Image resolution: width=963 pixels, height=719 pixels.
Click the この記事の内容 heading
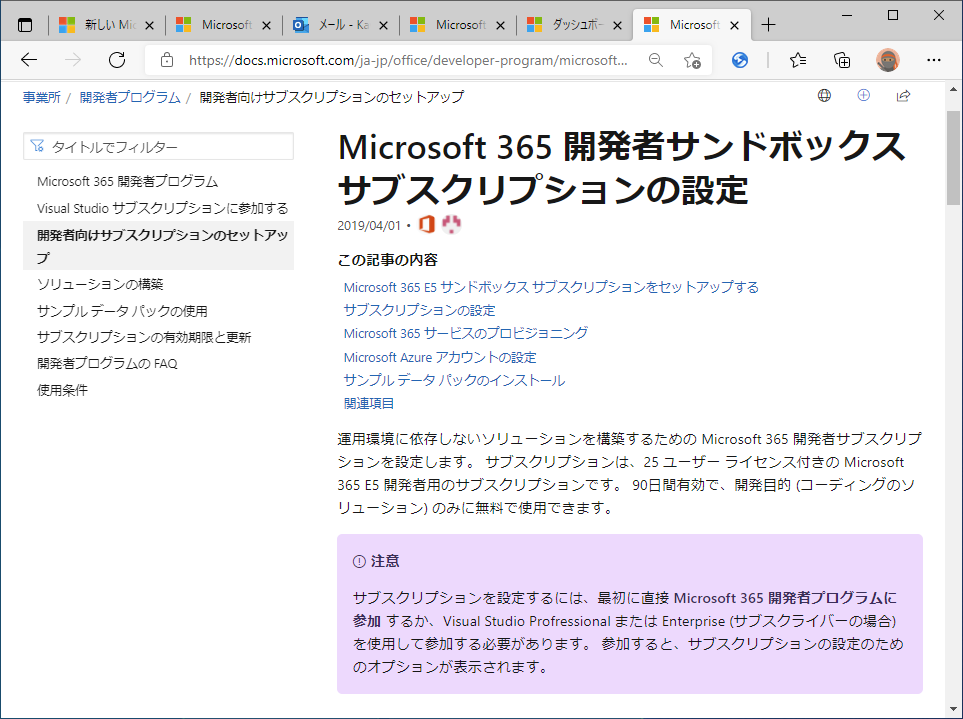tap(388, 260)
